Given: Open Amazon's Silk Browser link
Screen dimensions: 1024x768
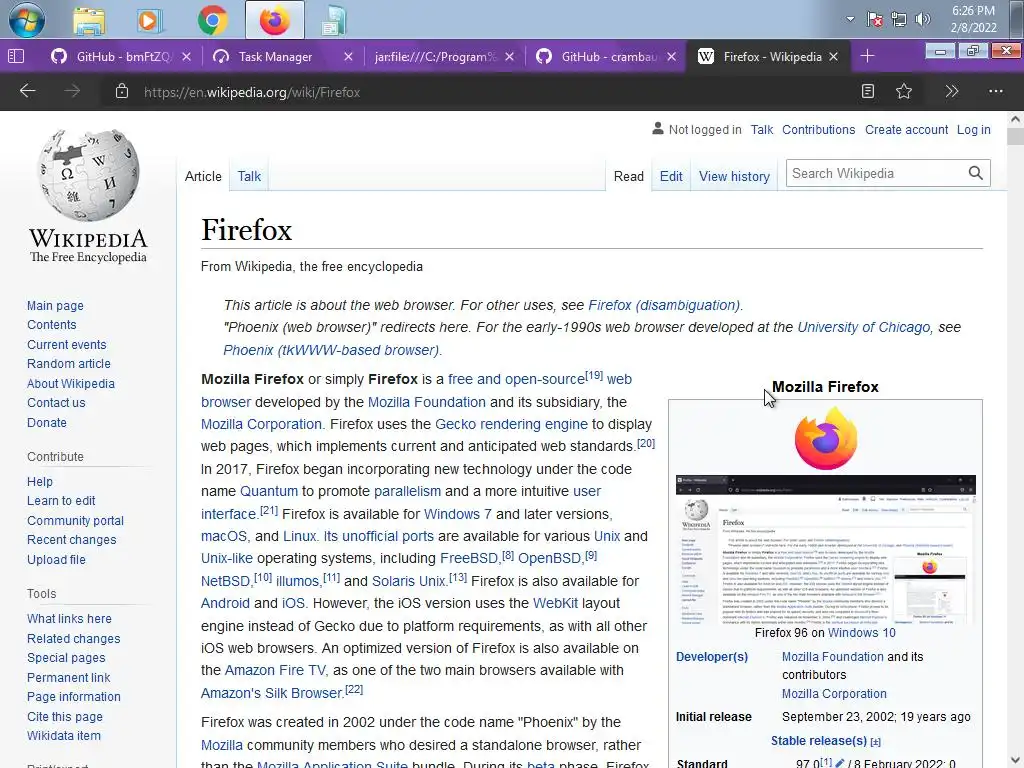Looking at the screenshot, I should pyautogui.click(x=272, y=693).
